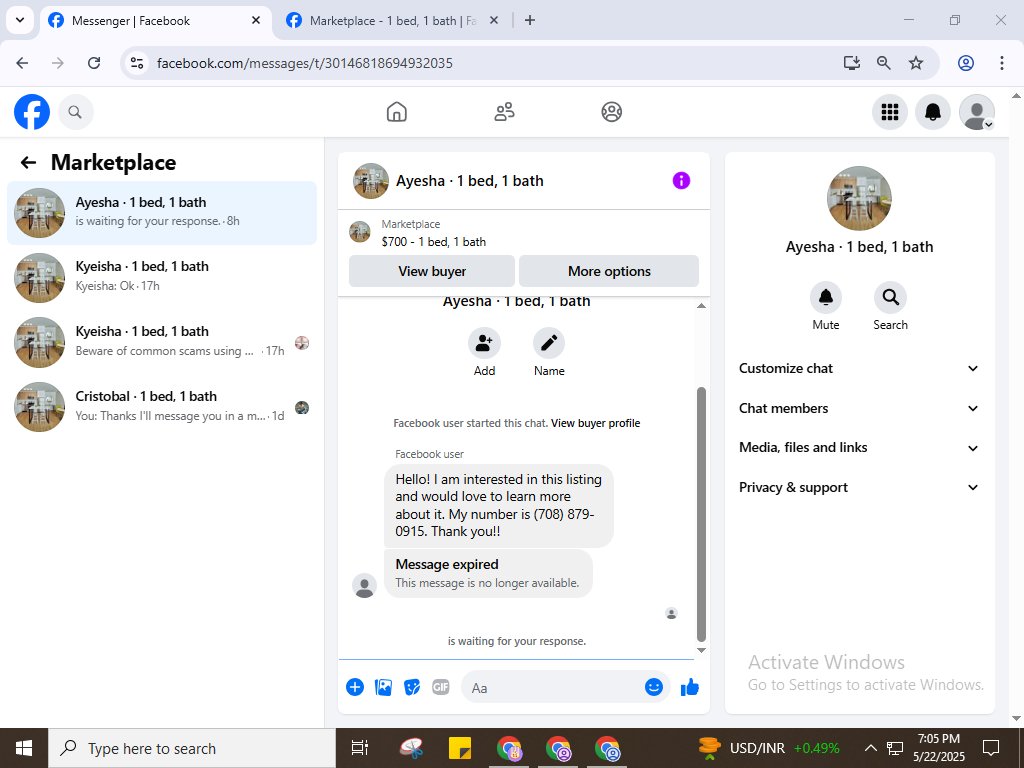Open the Chrome profile icon
Viewport: 1024px width, 768px height.
[x=966, y=63]
